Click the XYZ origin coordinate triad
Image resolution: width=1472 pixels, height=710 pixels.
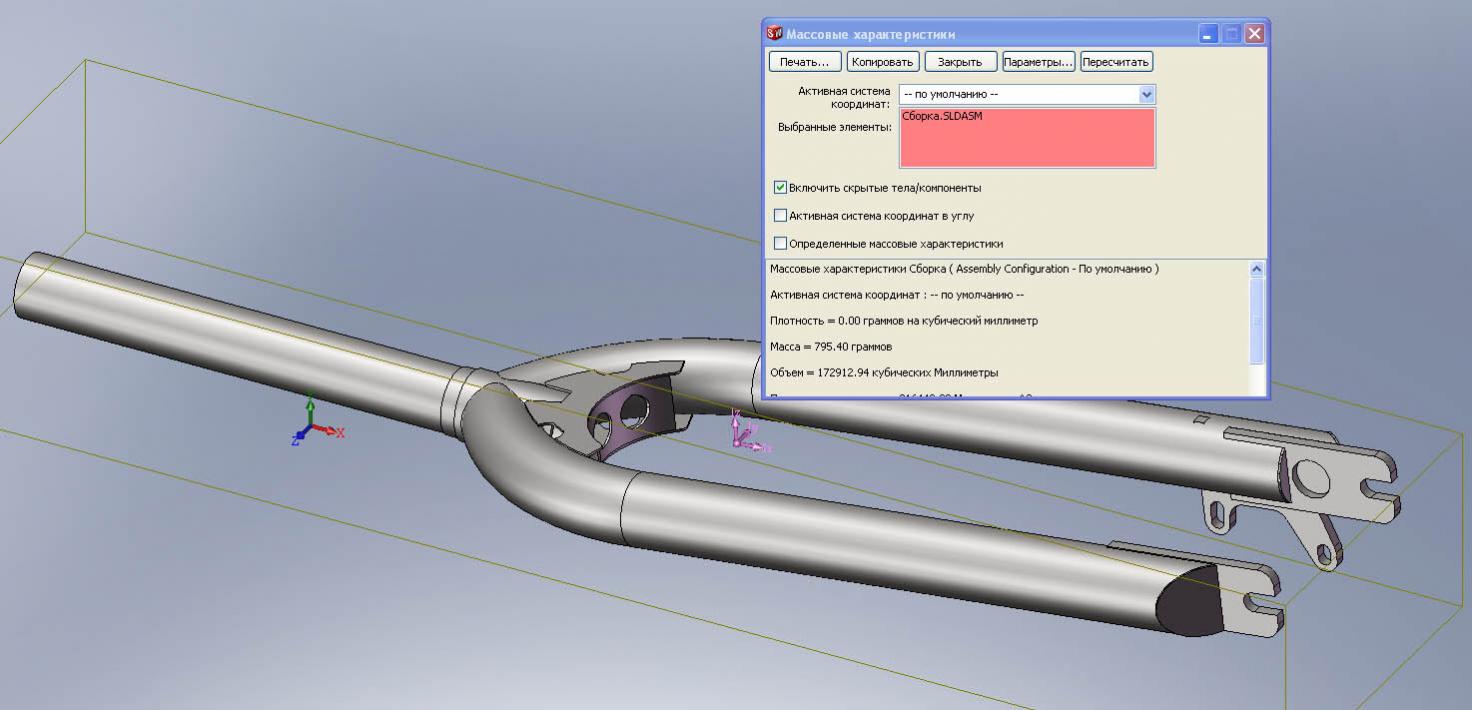[315, 427]
